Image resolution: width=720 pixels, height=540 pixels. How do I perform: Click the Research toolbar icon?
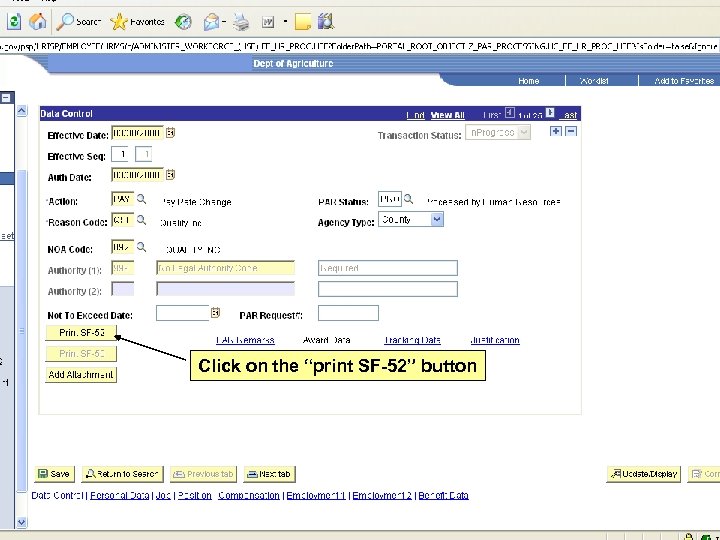(326, 21)
